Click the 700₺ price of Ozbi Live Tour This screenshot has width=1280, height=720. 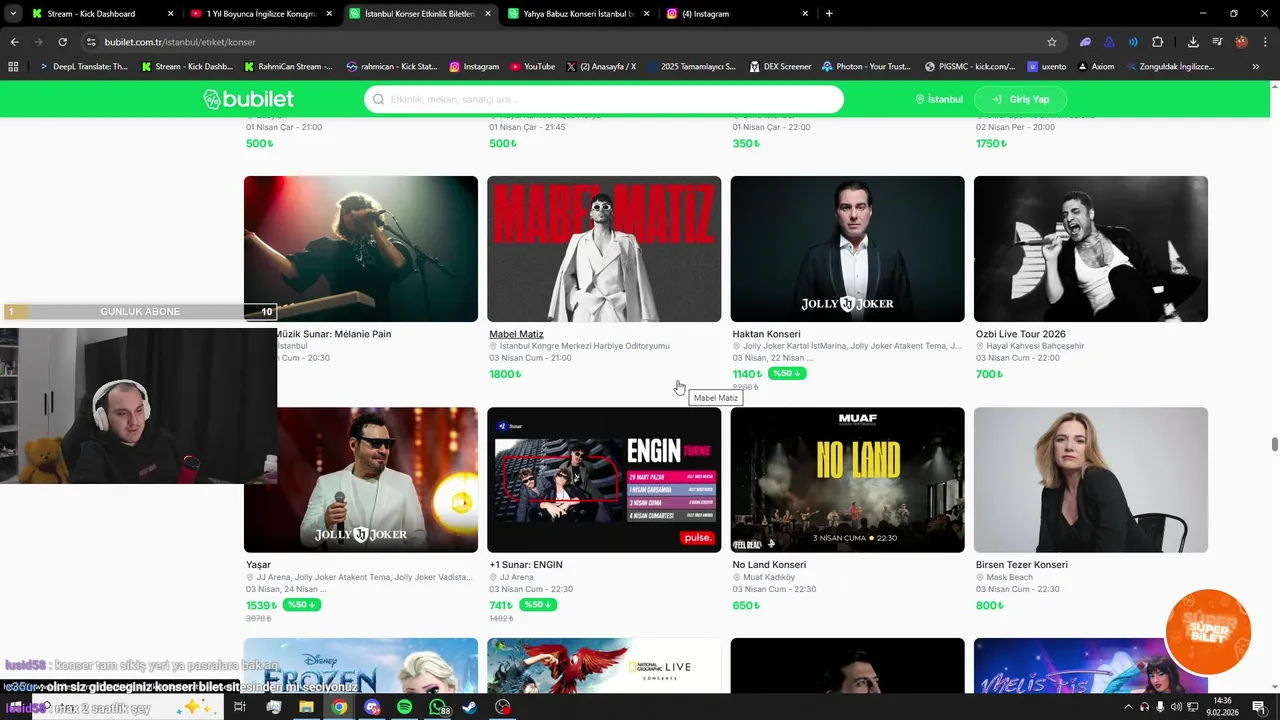989,374
